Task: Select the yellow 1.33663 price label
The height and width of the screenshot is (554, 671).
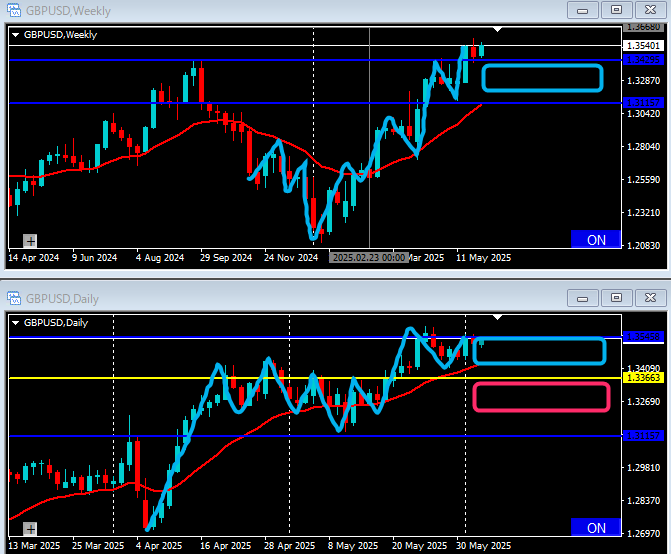Action: tap(643, 378)
